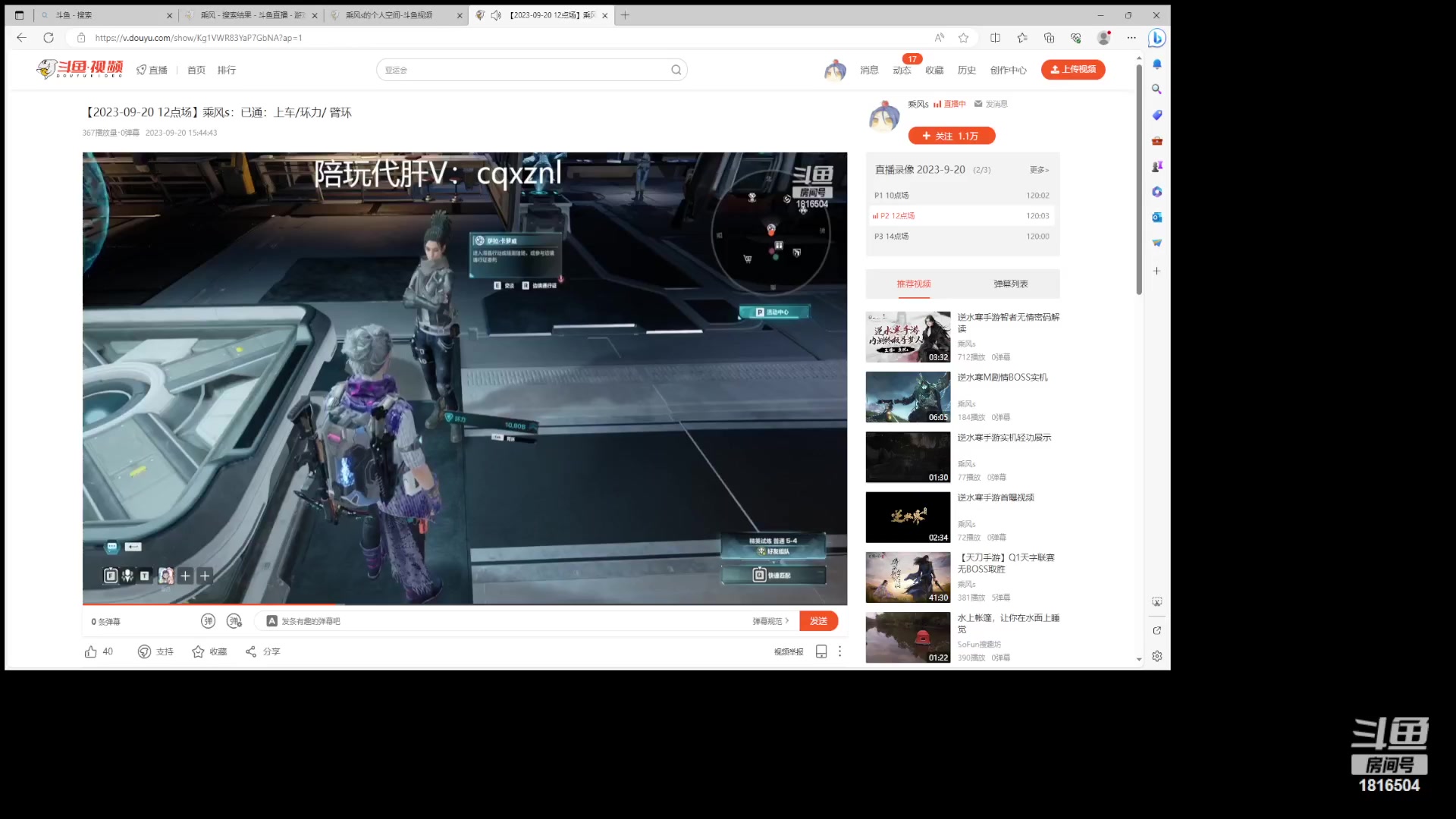Image resolution: width=1456 pixels, height=819 pixels.
Task: Add video to favorites with 收藏 star
Action: click(209, 651)
